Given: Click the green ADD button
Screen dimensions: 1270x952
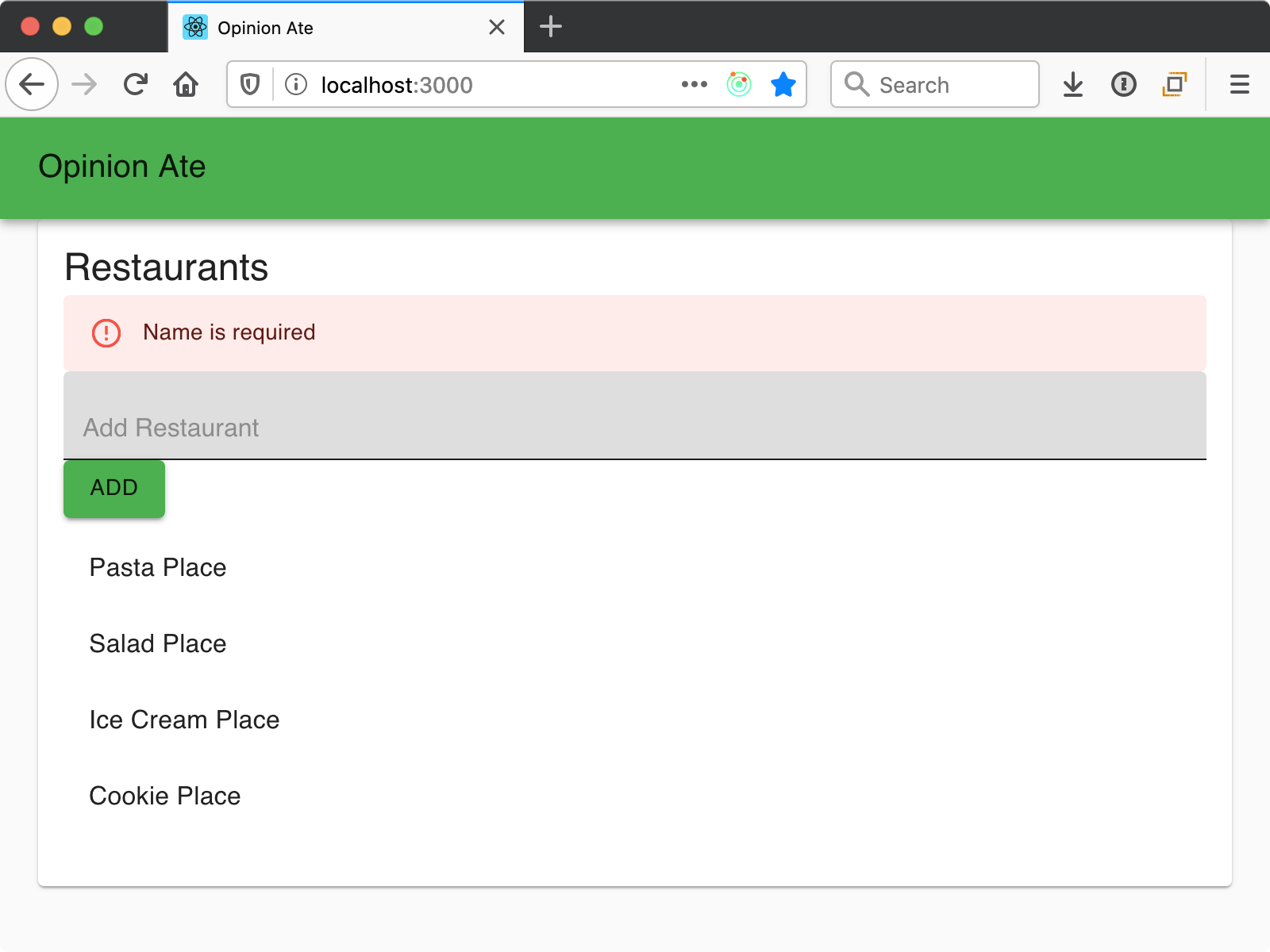Looking at the screenshot, I should 114,488.
